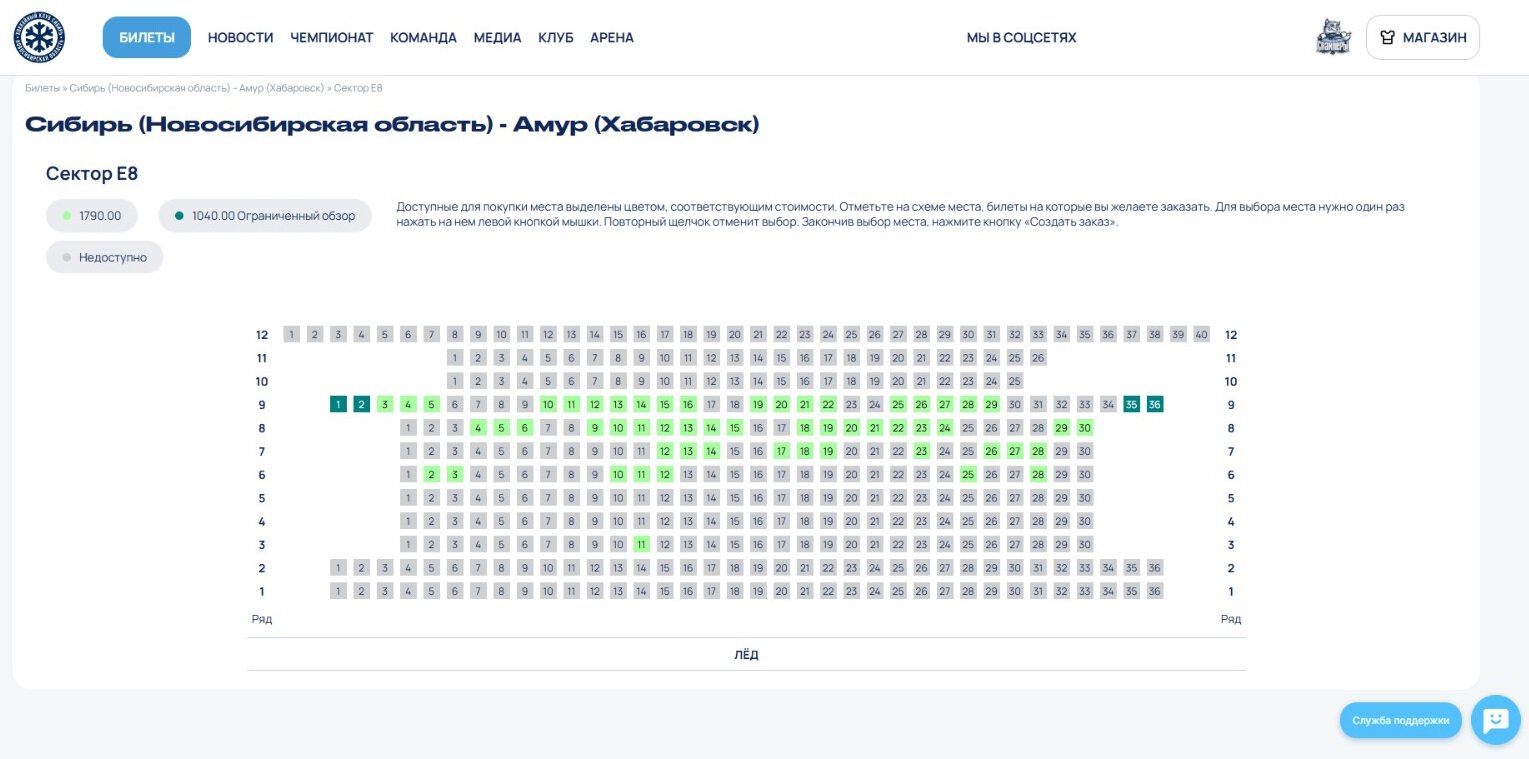
Task: Click the Служба поддержки button
Action: tap(1400, 720)
